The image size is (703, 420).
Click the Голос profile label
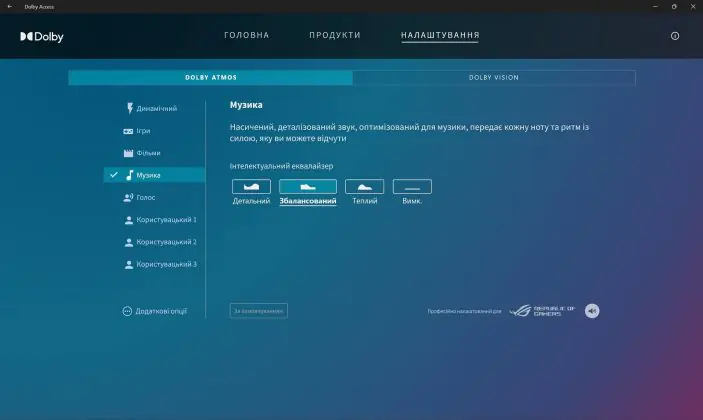coord(146,197)
